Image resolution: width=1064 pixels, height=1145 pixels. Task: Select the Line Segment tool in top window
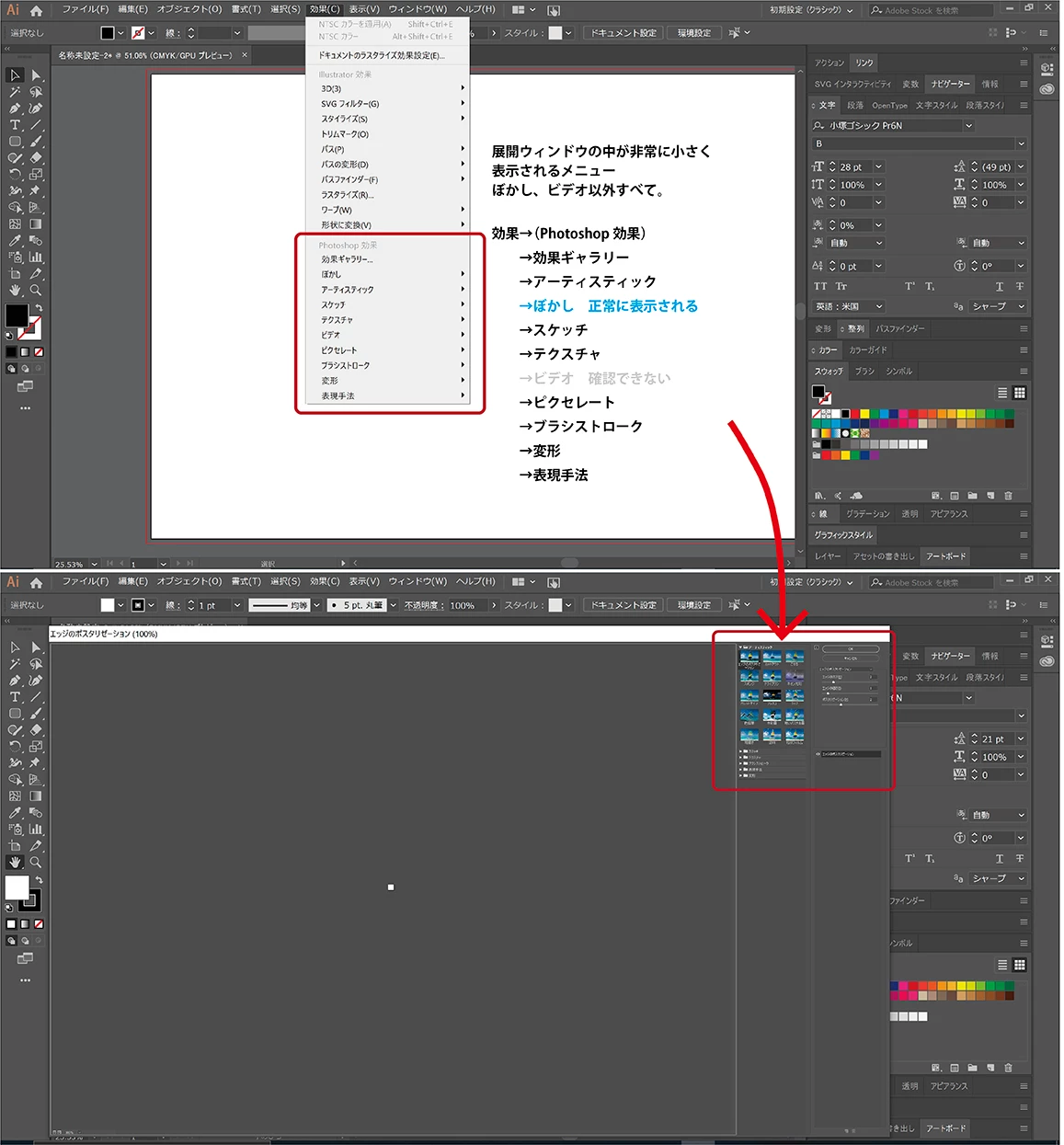[36, 125]
